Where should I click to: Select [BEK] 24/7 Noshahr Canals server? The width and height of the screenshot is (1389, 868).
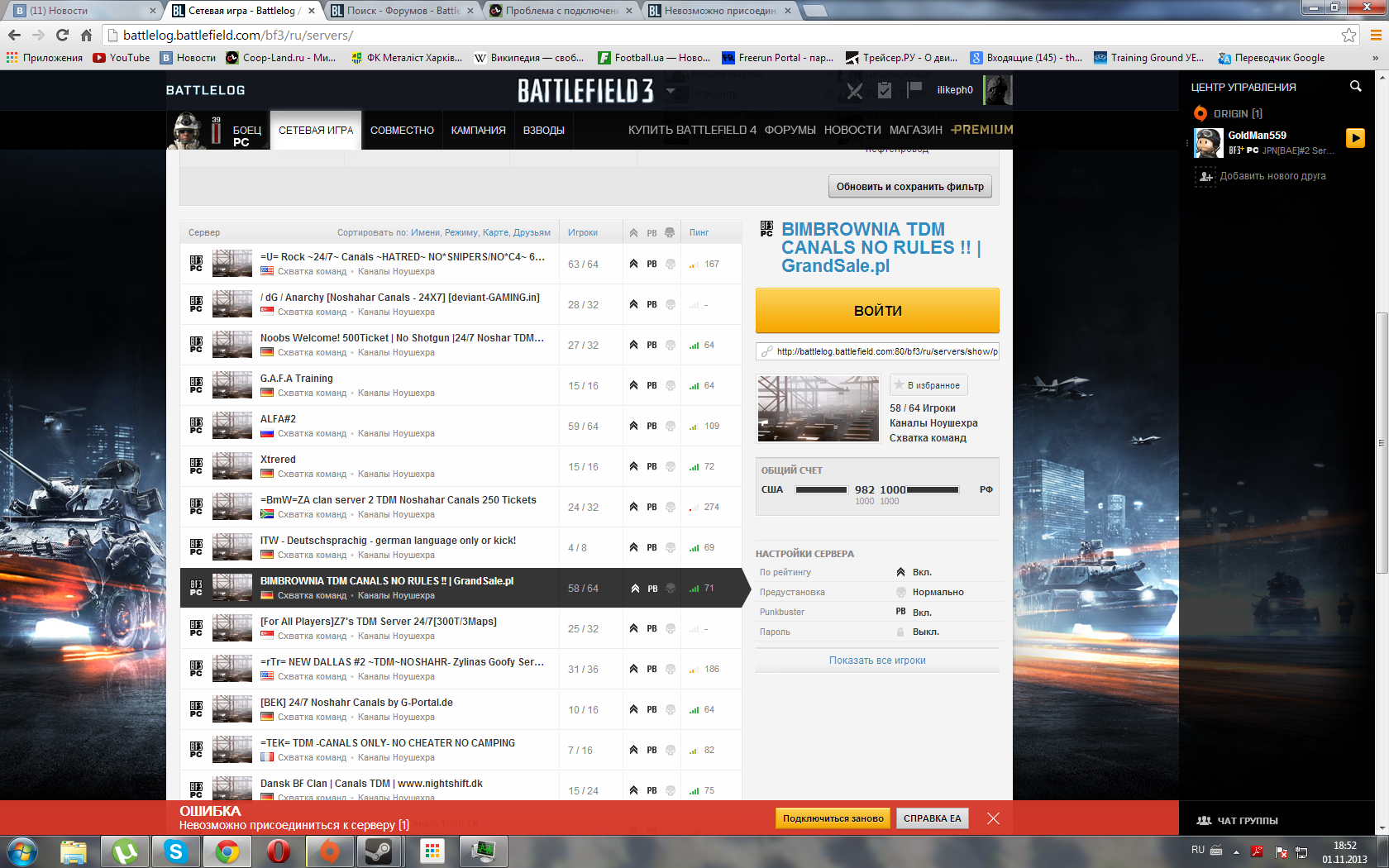[x=461, y=709]
